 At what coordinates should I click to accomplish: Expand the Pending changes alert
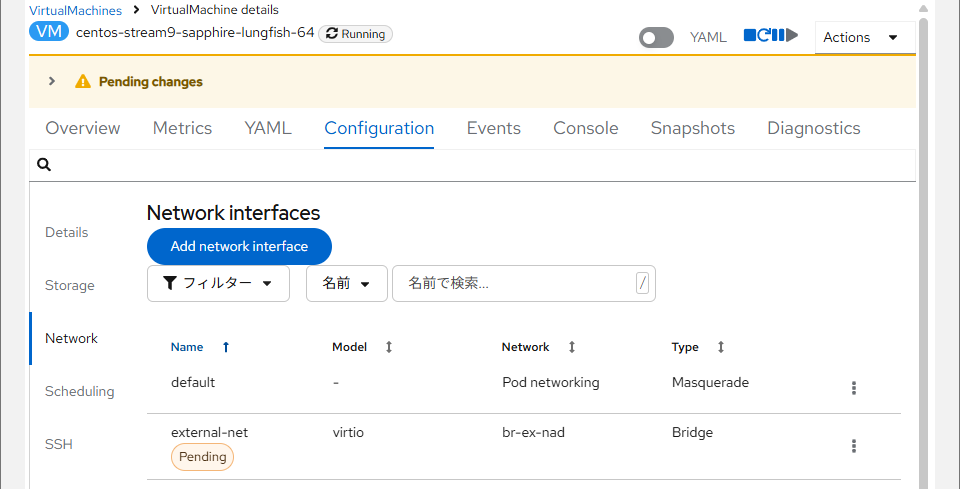click(x=52, y=82)
